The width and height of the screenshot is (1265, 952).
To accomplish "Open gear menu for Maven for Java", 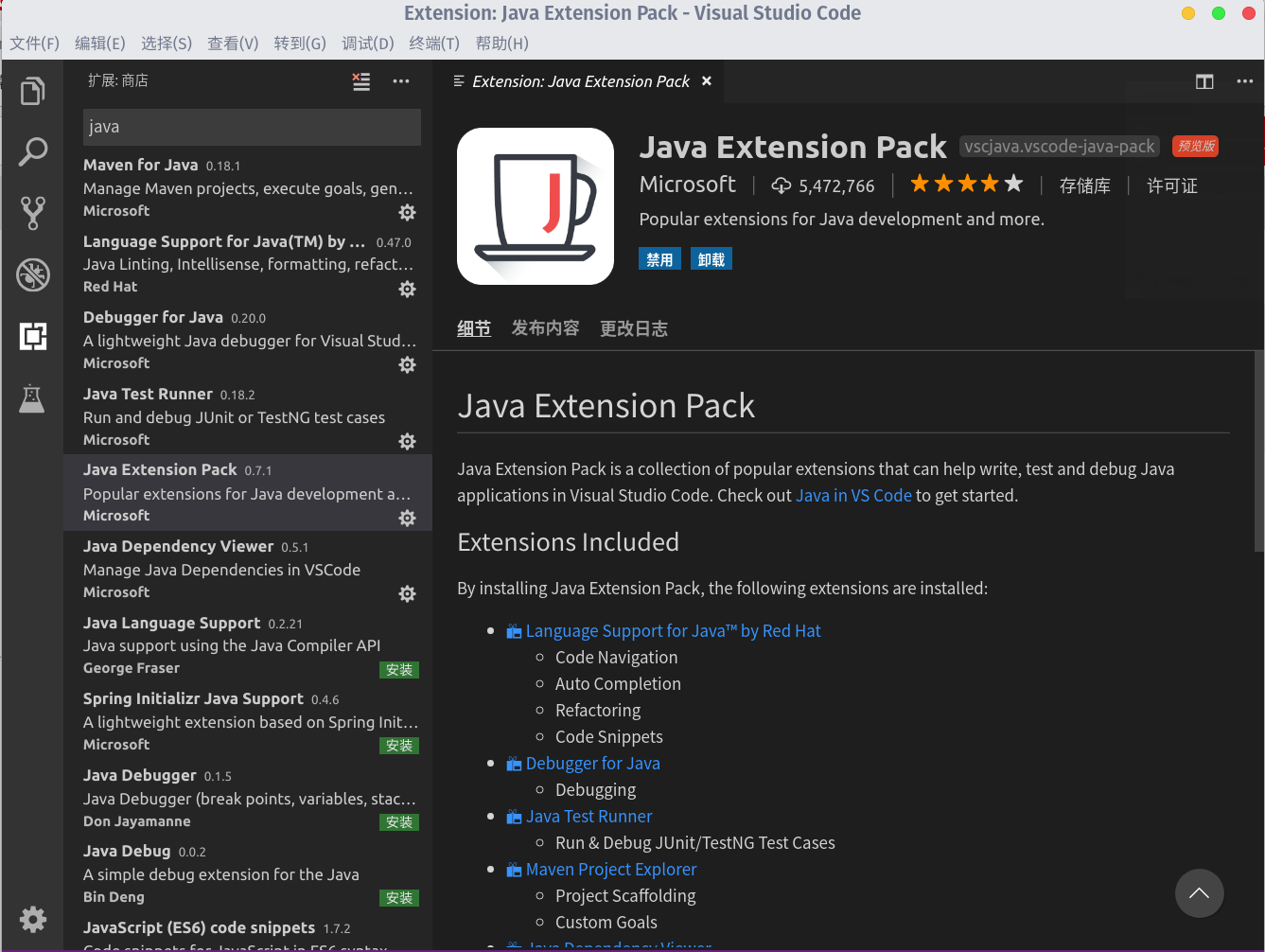I will [407, 212].
